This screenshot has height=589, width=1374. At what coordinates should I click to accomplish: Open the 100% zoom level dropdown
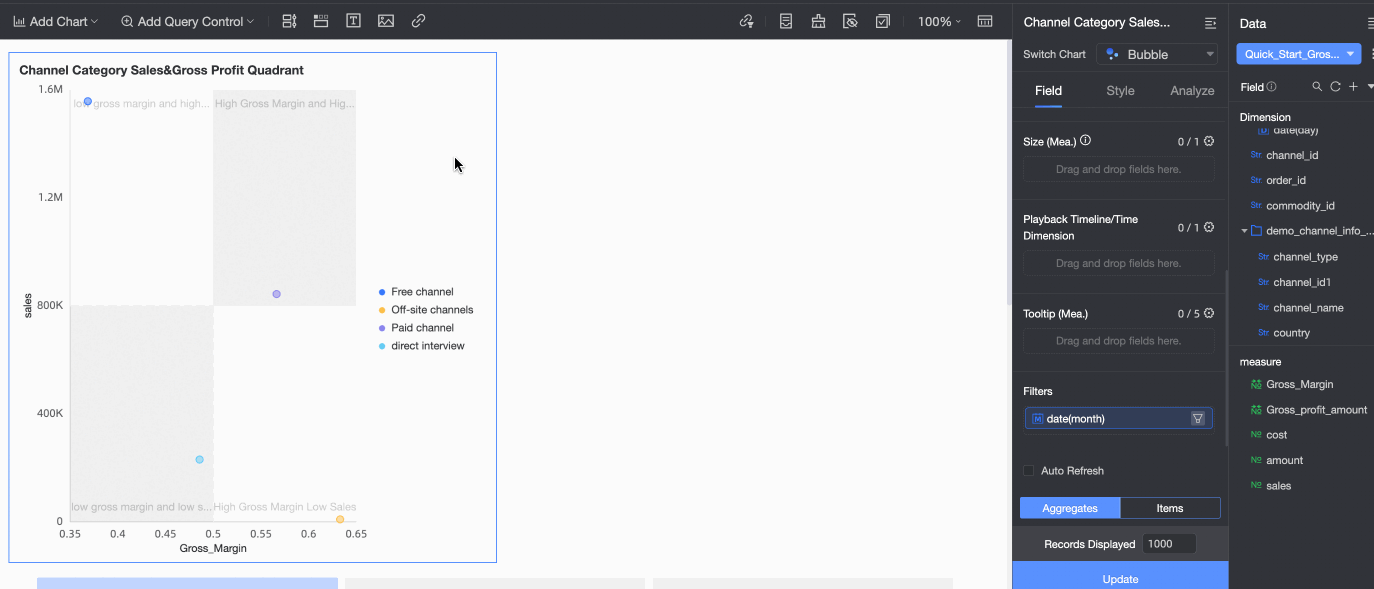click(939, 21)
